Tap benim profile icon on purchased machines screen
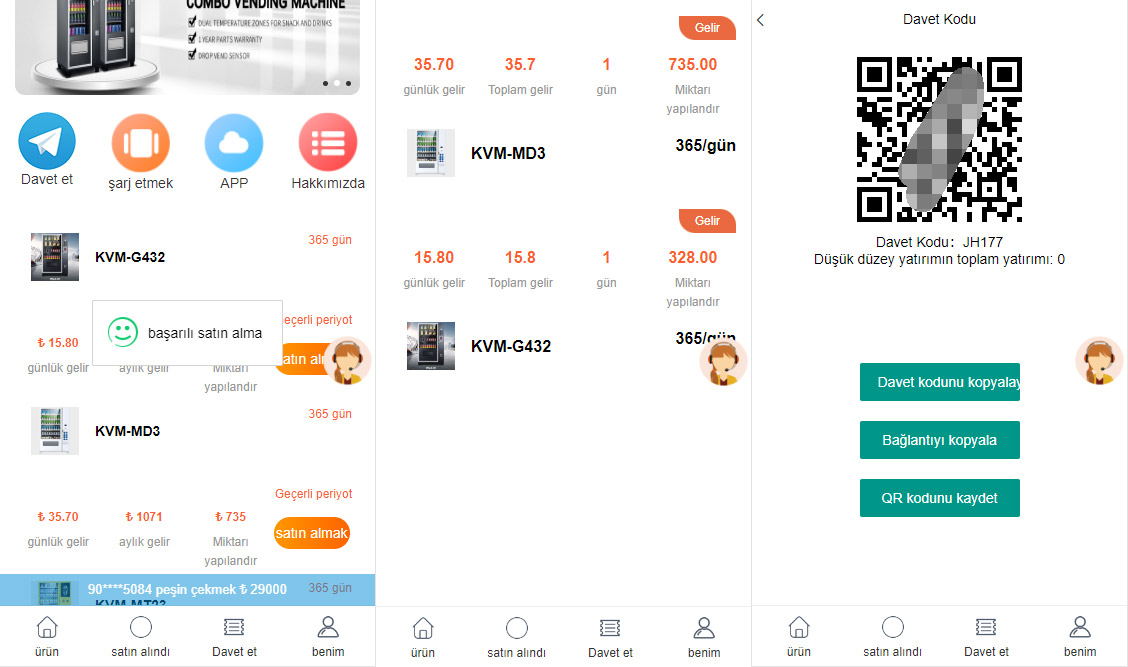 (704, 628)
